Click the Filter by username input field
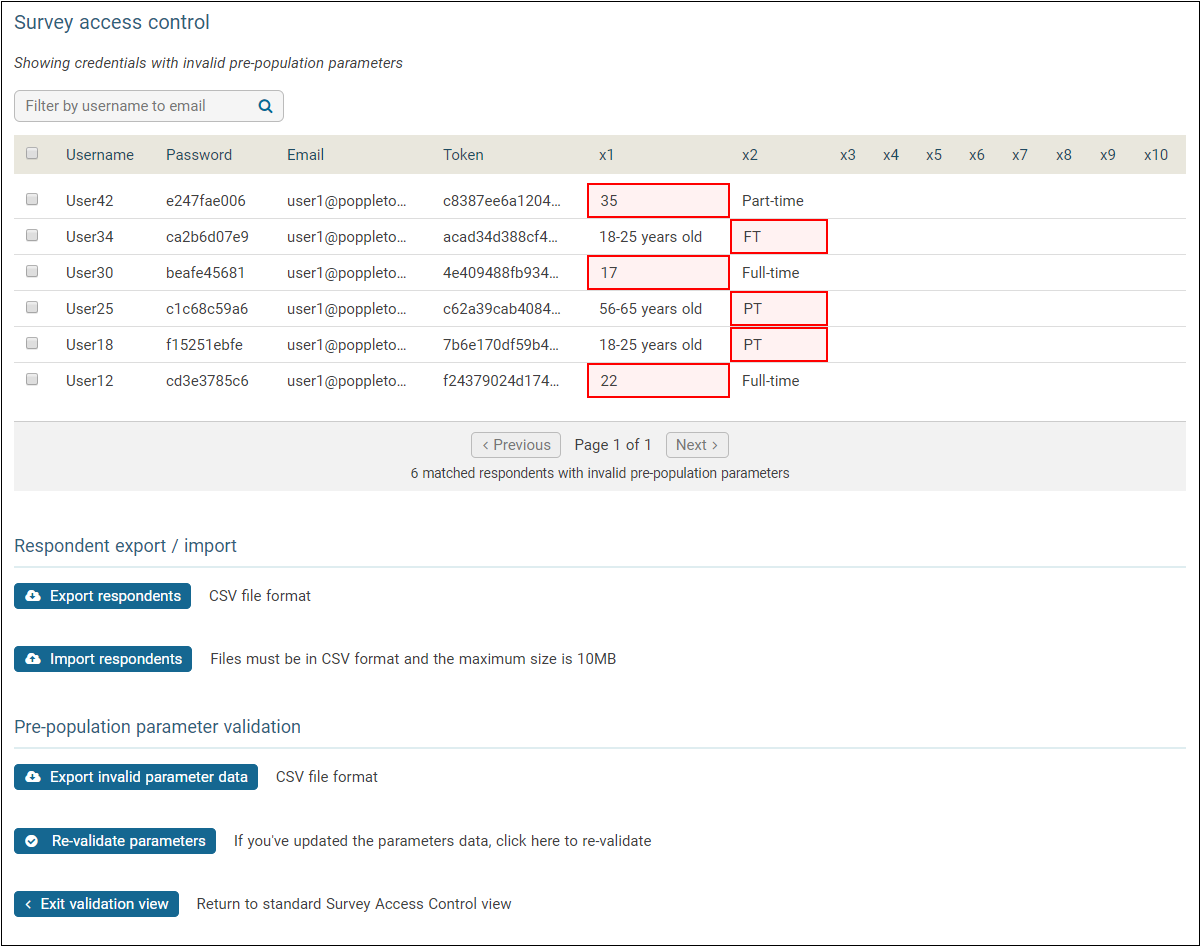The height and width of the screenshot is (947, 1201). (149, 106)
